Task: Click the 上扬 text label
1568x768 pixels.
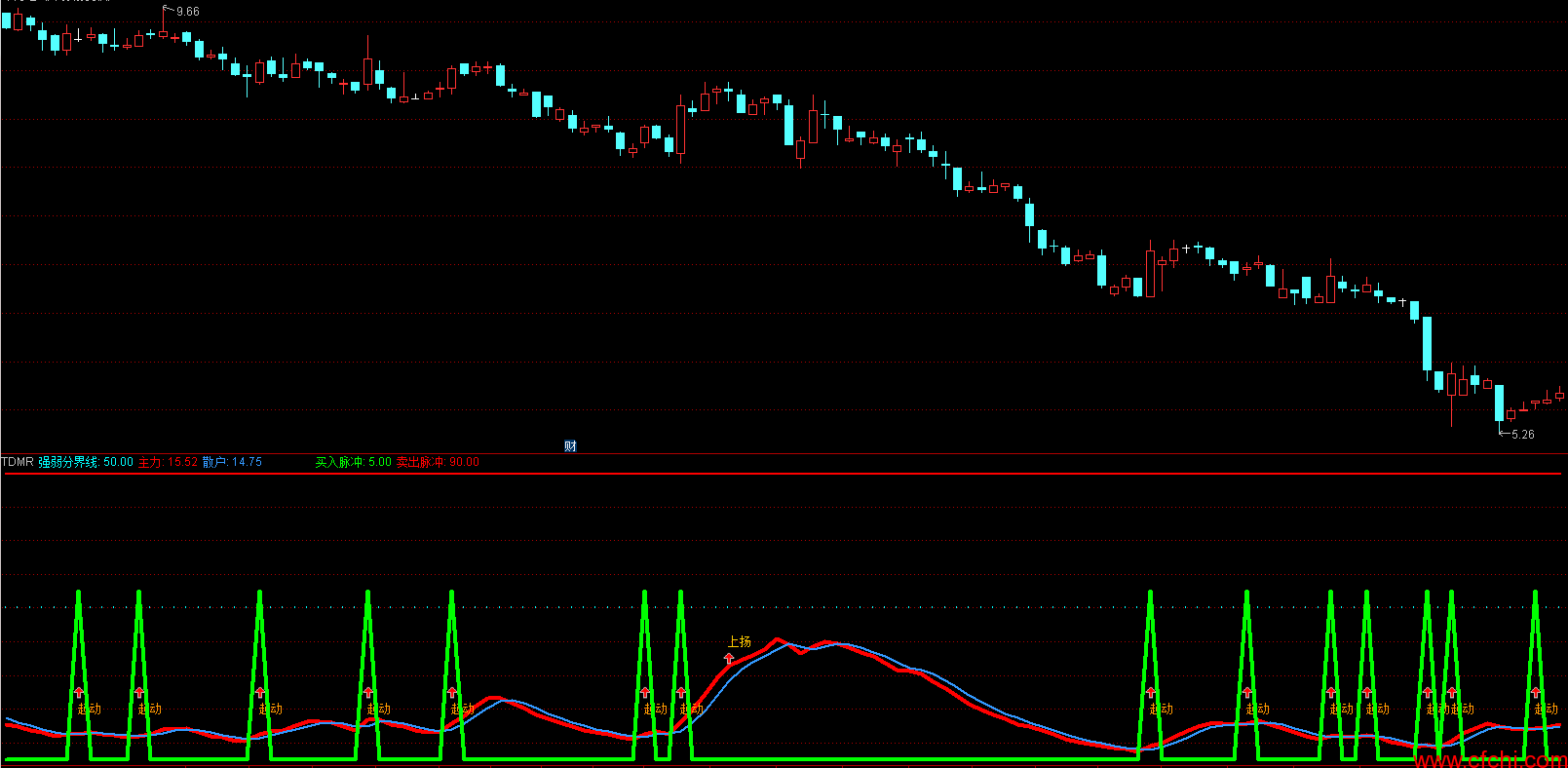Action: (740, 641)
